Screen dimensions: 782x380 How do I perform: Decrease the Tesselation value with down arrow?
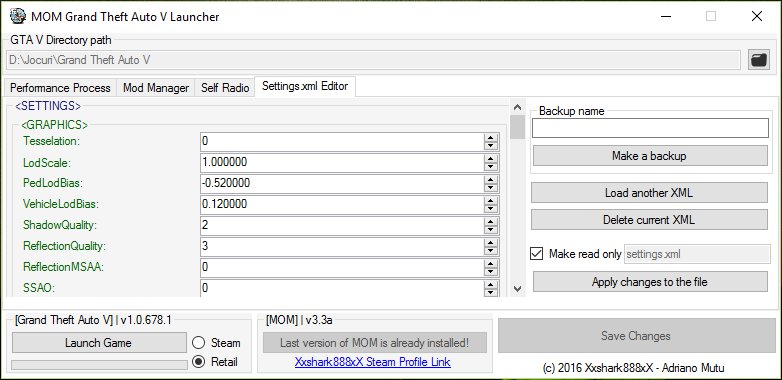tap(491, 146)
